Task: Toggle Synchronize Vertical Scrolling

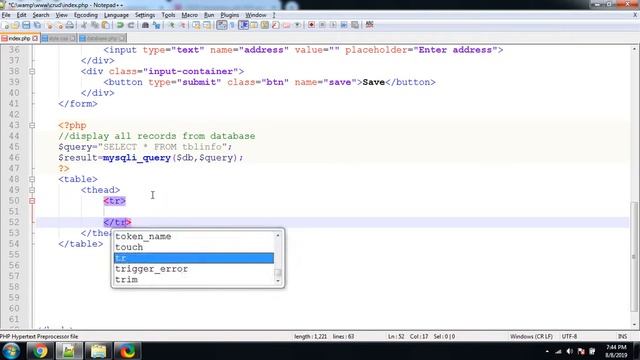Action: pyautogui.click(x=196, y=25)
